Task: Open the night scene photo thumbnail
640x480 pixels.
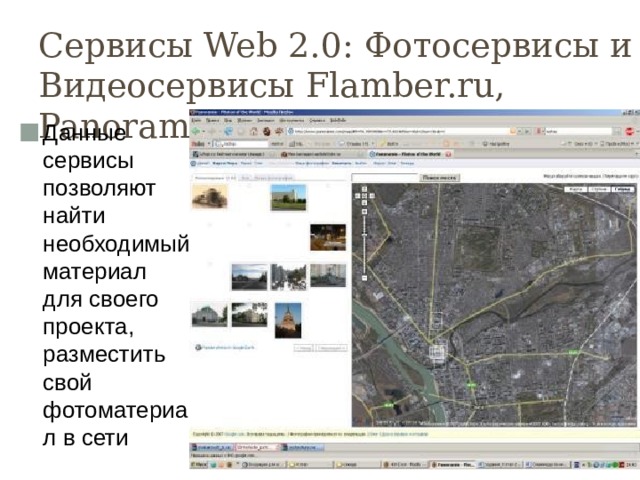Action: click(x=328, y=237)
